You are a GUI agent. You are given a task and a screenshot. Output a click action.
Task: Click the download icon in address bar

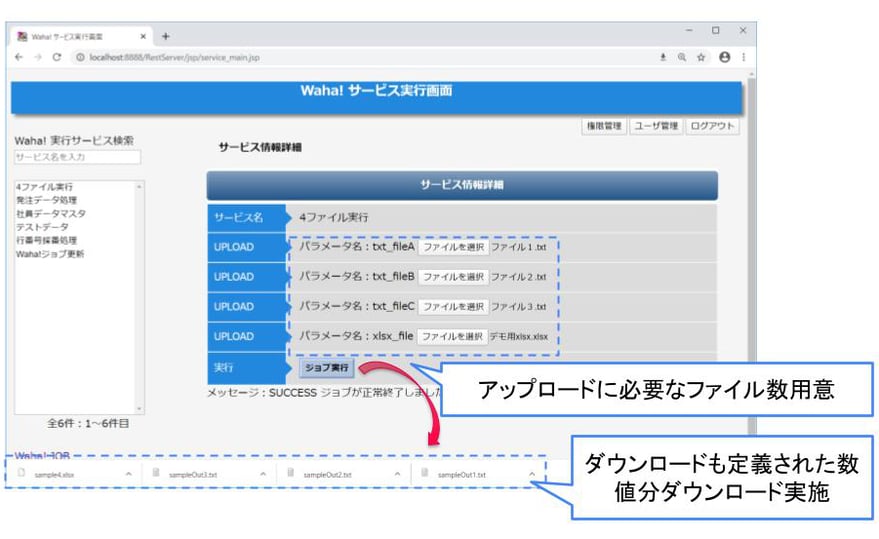tap(663, 57)
